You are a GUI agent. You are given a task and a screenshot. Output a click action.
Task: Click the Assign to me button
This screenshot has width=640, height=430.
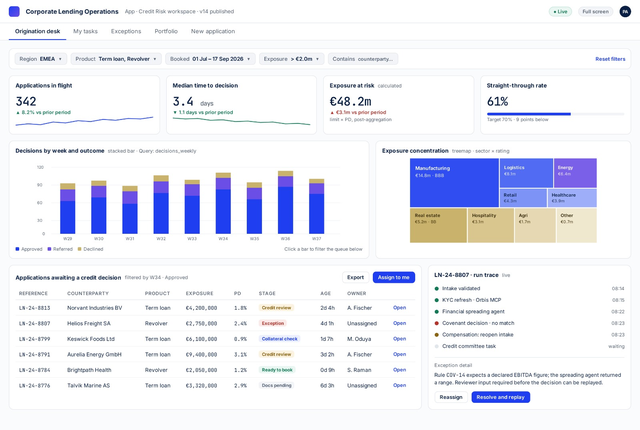tap(393, 277)
